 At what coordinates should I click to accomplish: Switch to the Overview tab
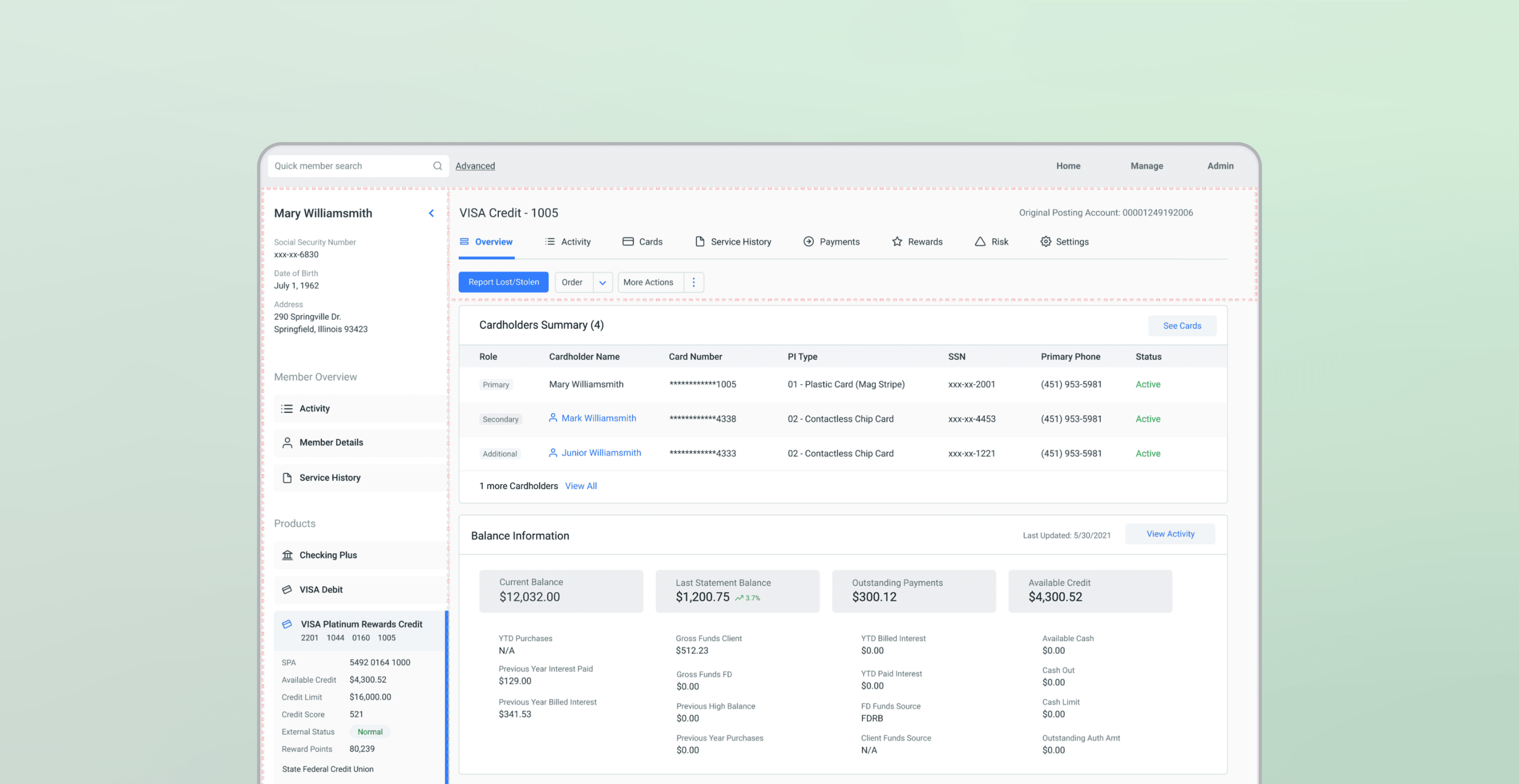pos(486,242)
